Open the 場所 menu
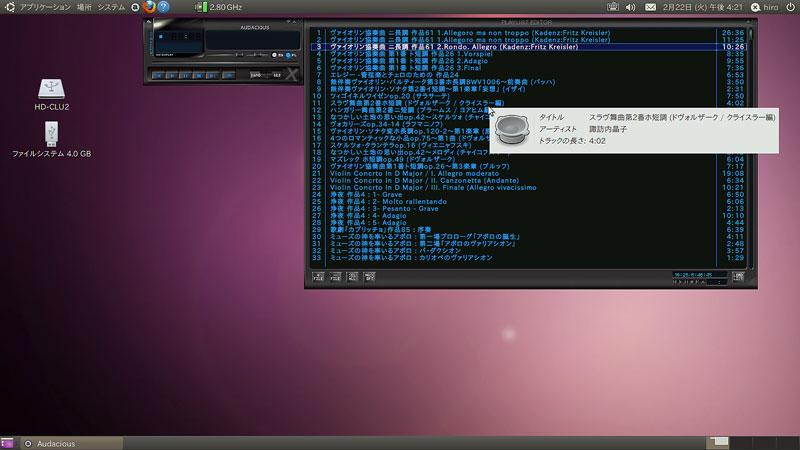The height and width of the screenshot is (450, 800). [x=84, y=7]
